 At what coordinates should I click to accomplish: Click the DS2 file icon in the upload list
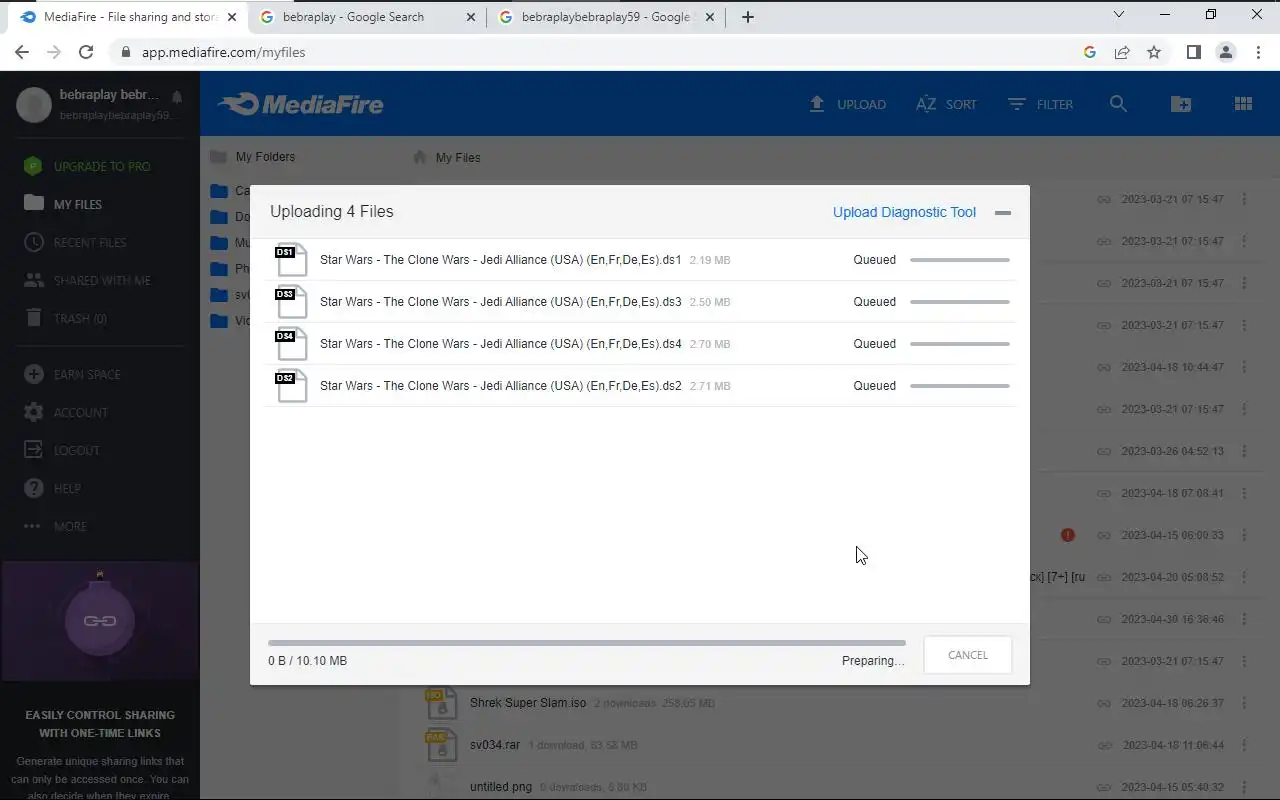pos(290,386)
